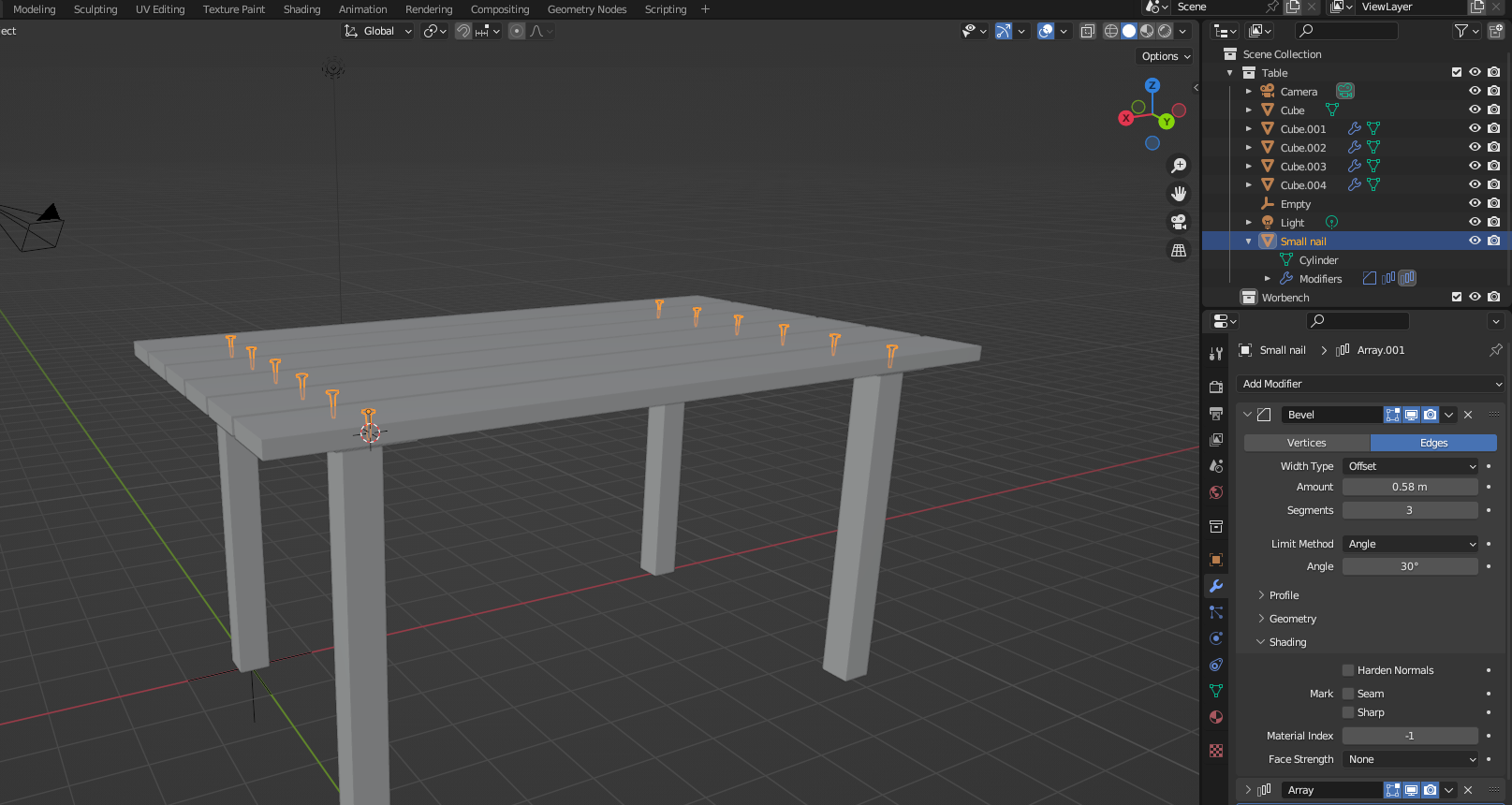
Task: Expand the Array modifier panel
Action: 1248,790
